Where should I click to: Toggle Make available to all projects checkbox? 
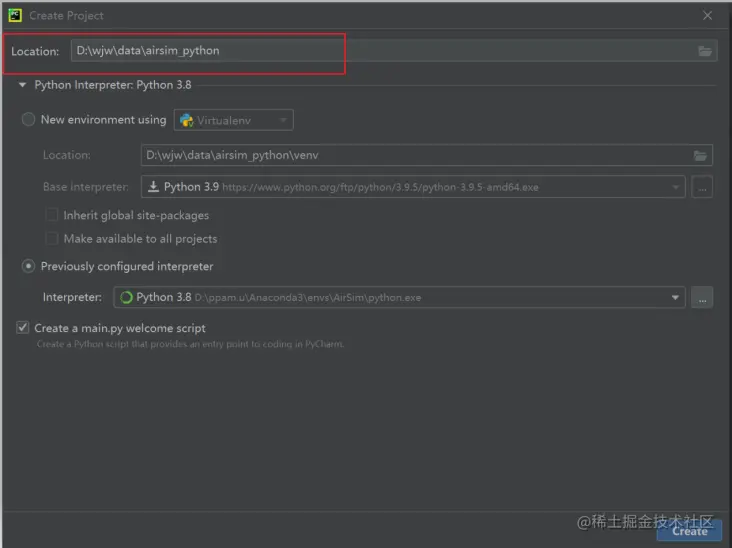(51, 239)
